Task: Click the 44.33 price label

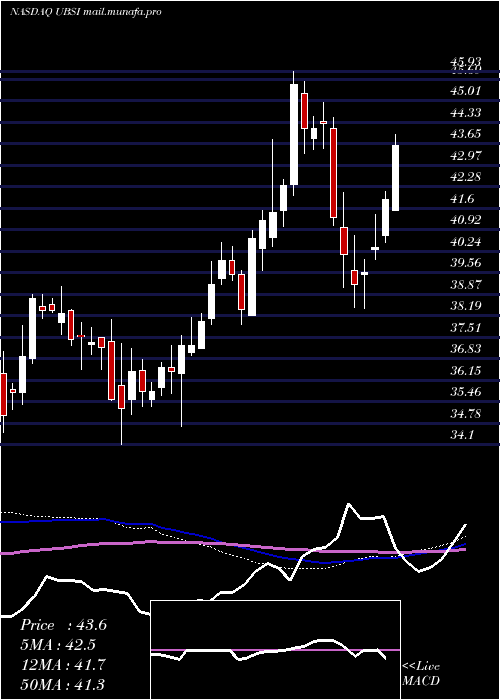Action: [x=465, y=112]
